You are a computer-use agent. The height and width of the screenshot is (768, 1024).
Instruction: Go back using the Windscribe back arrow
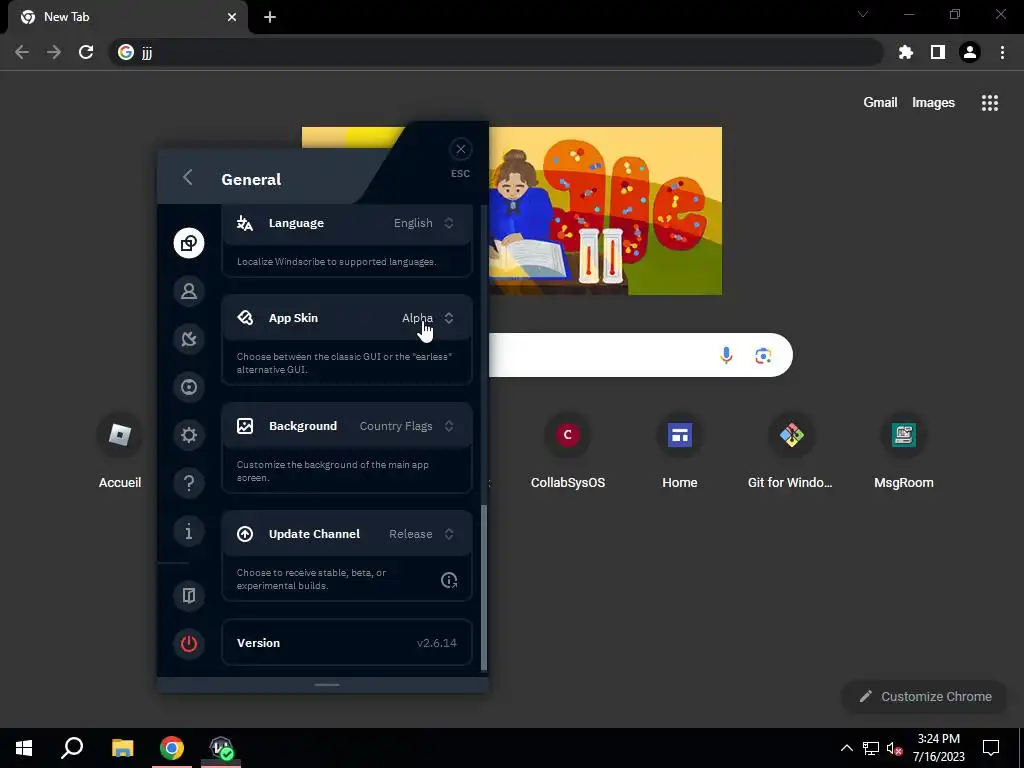click(x=187, y=177)
